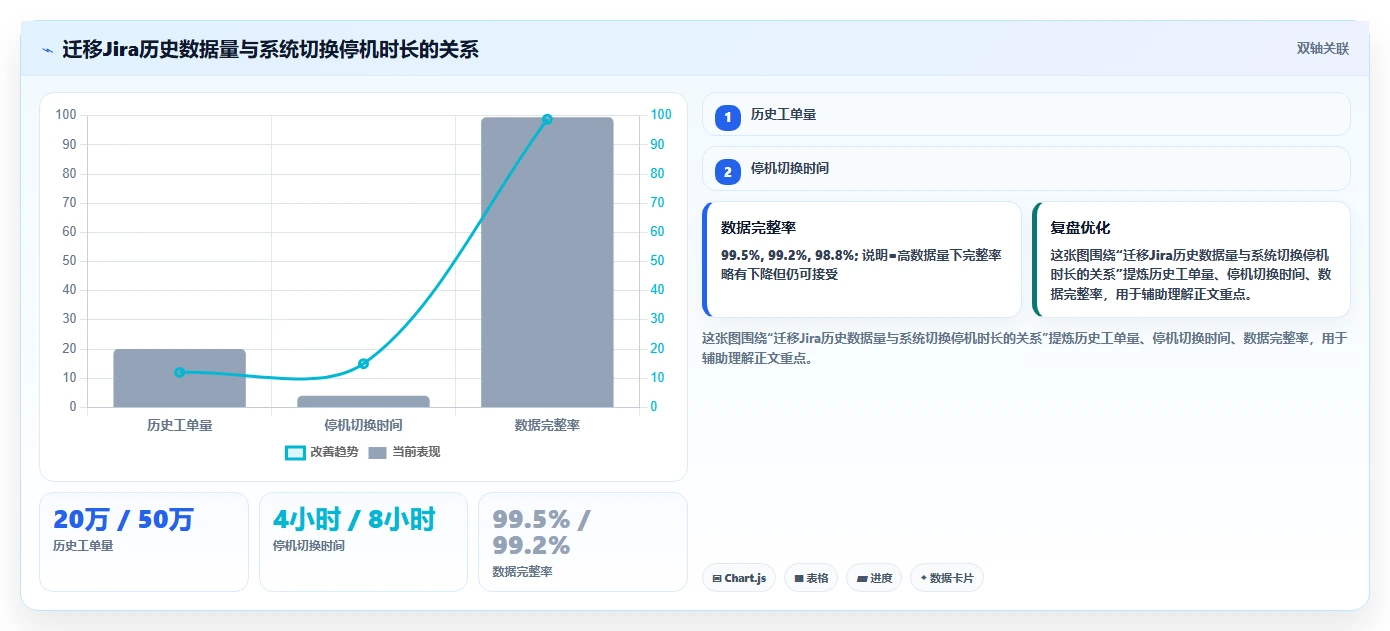
Task: Select the 停机切换时间 list row
Action: point(1026,169)
